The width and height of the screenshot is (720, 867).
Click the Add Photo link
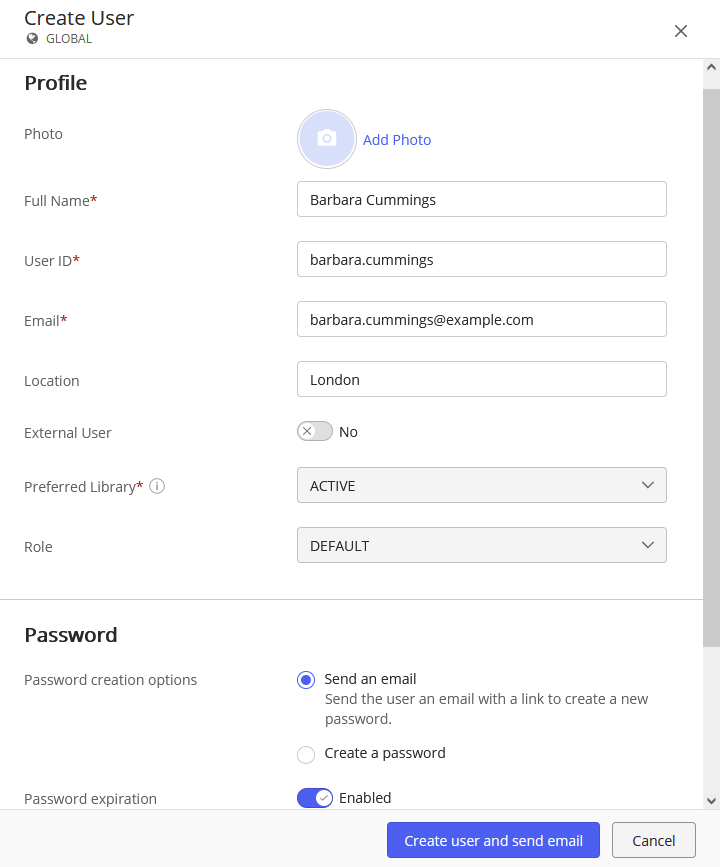[x=397, y=140]
